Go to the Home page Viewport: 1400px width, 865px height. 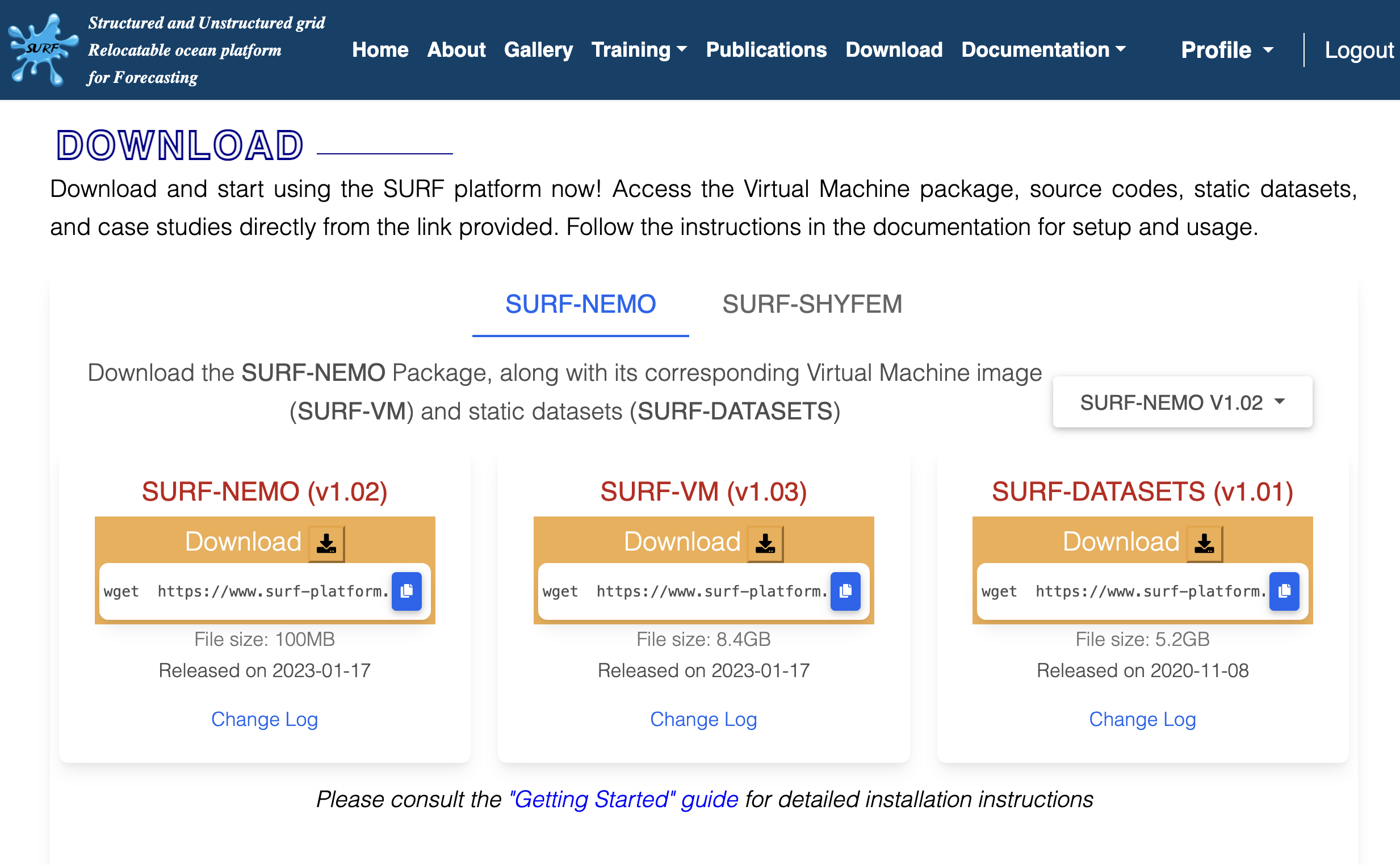point(380,50)
